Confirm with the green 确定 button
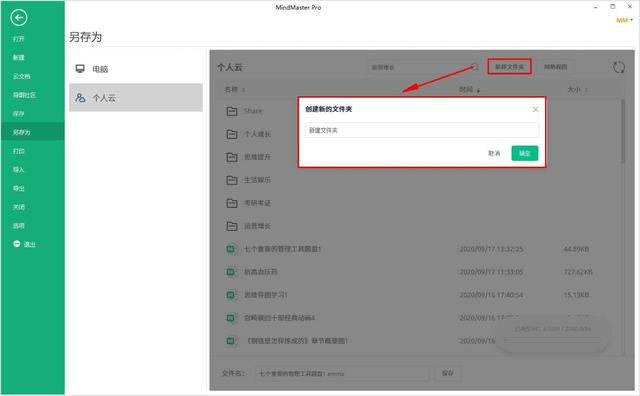The height and width of the screenshot is (396, 640). 524,153
